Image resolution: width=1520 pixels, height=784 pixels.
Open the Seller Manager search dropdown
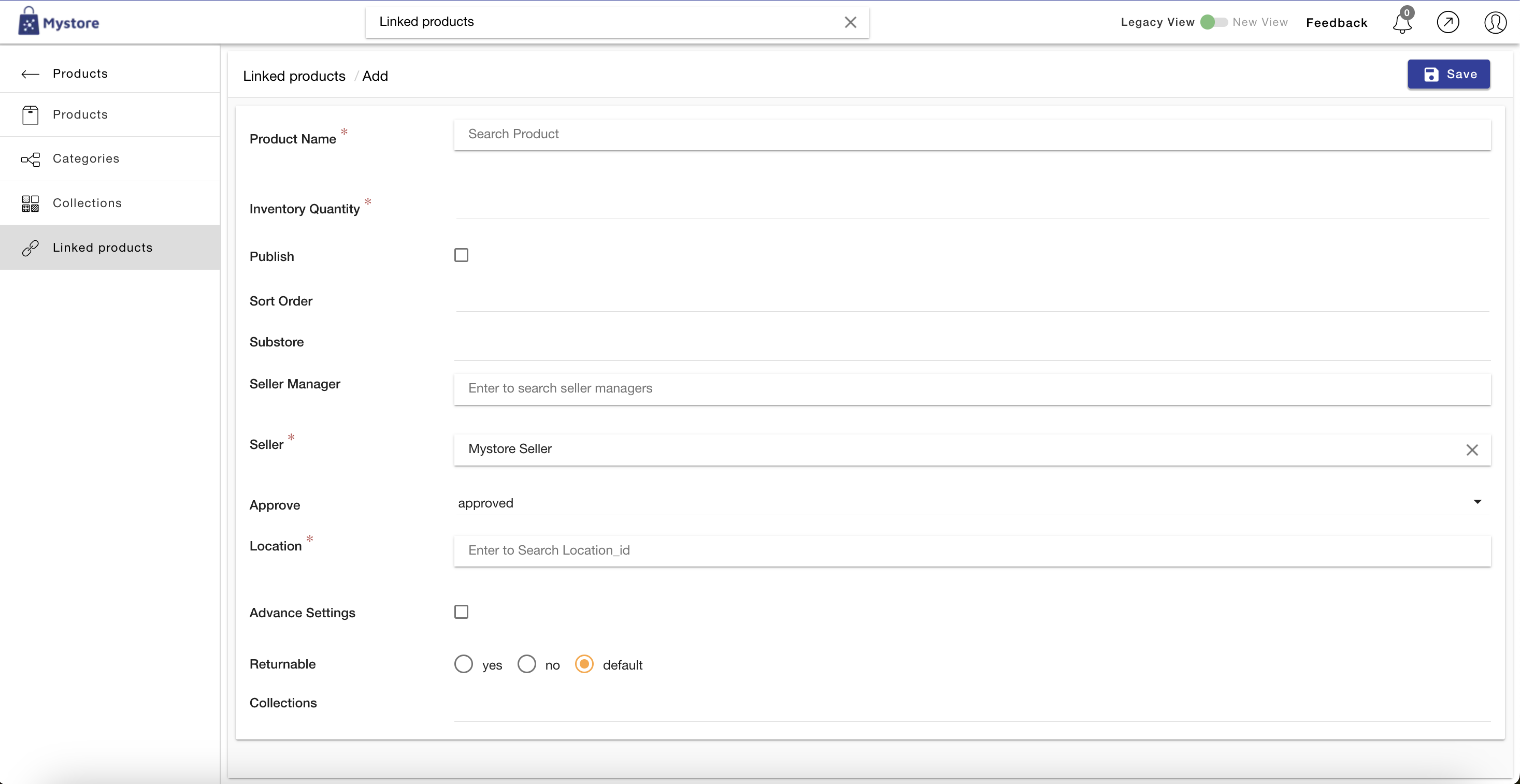point(972,389)
